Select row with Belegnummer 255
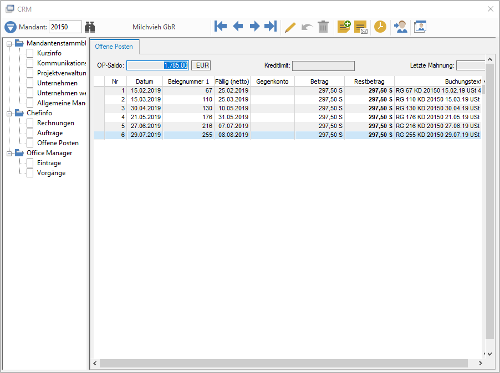This screenshot has width=500, height=373. [x=287, y=135]
